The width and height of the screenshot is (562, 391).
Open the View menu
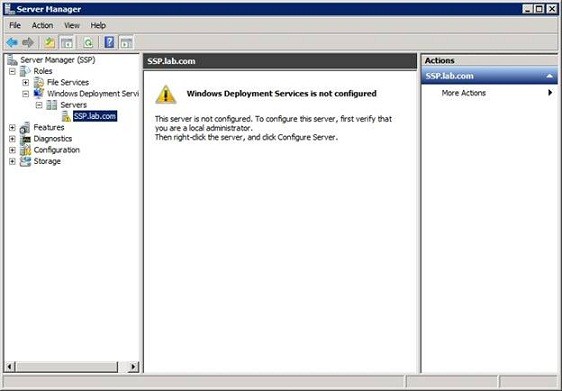[x=72, y=25]
